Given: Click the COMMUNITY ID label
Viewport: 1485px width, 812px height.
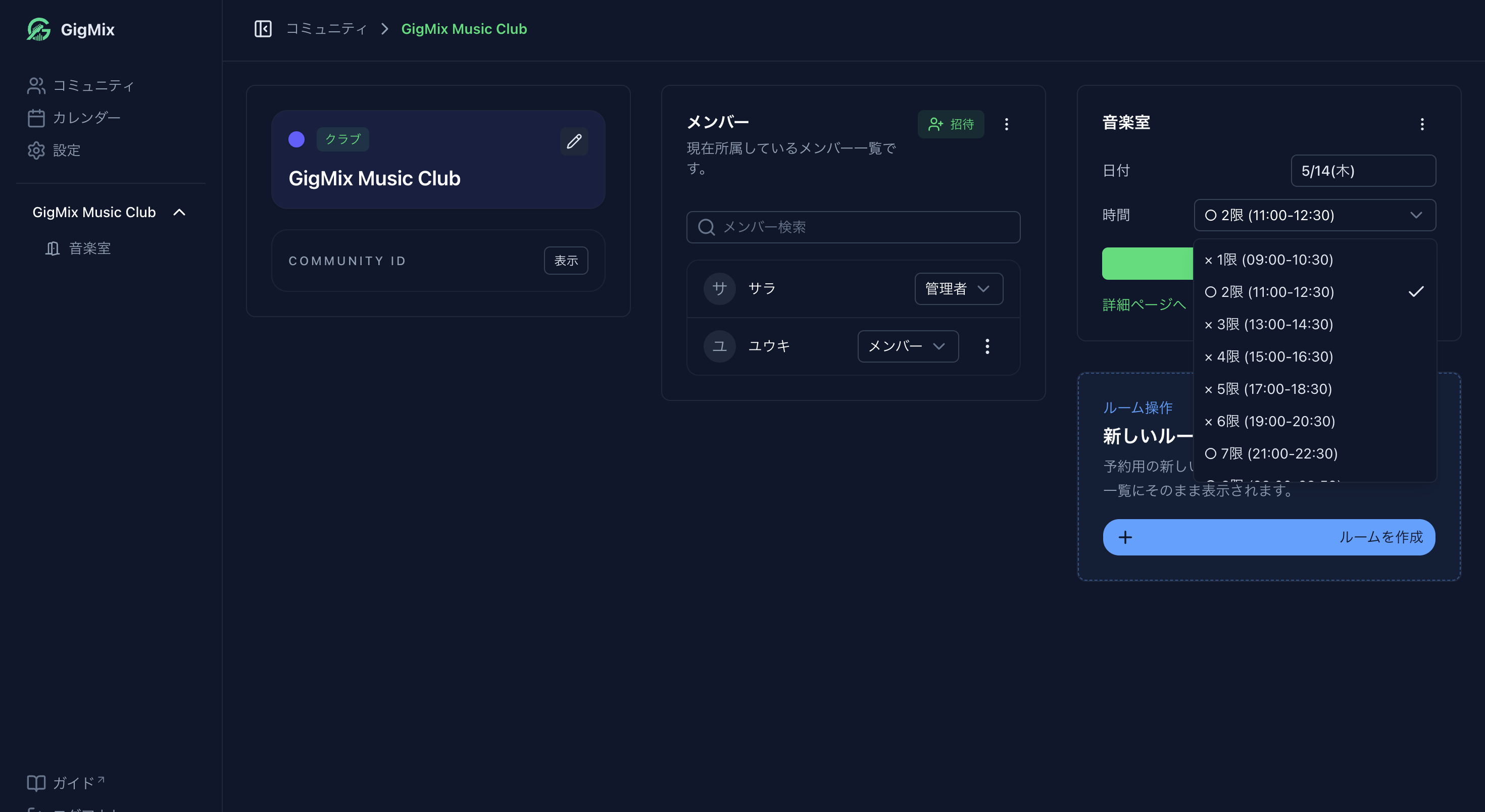Looking at the screenshot, I should (347, 261).
